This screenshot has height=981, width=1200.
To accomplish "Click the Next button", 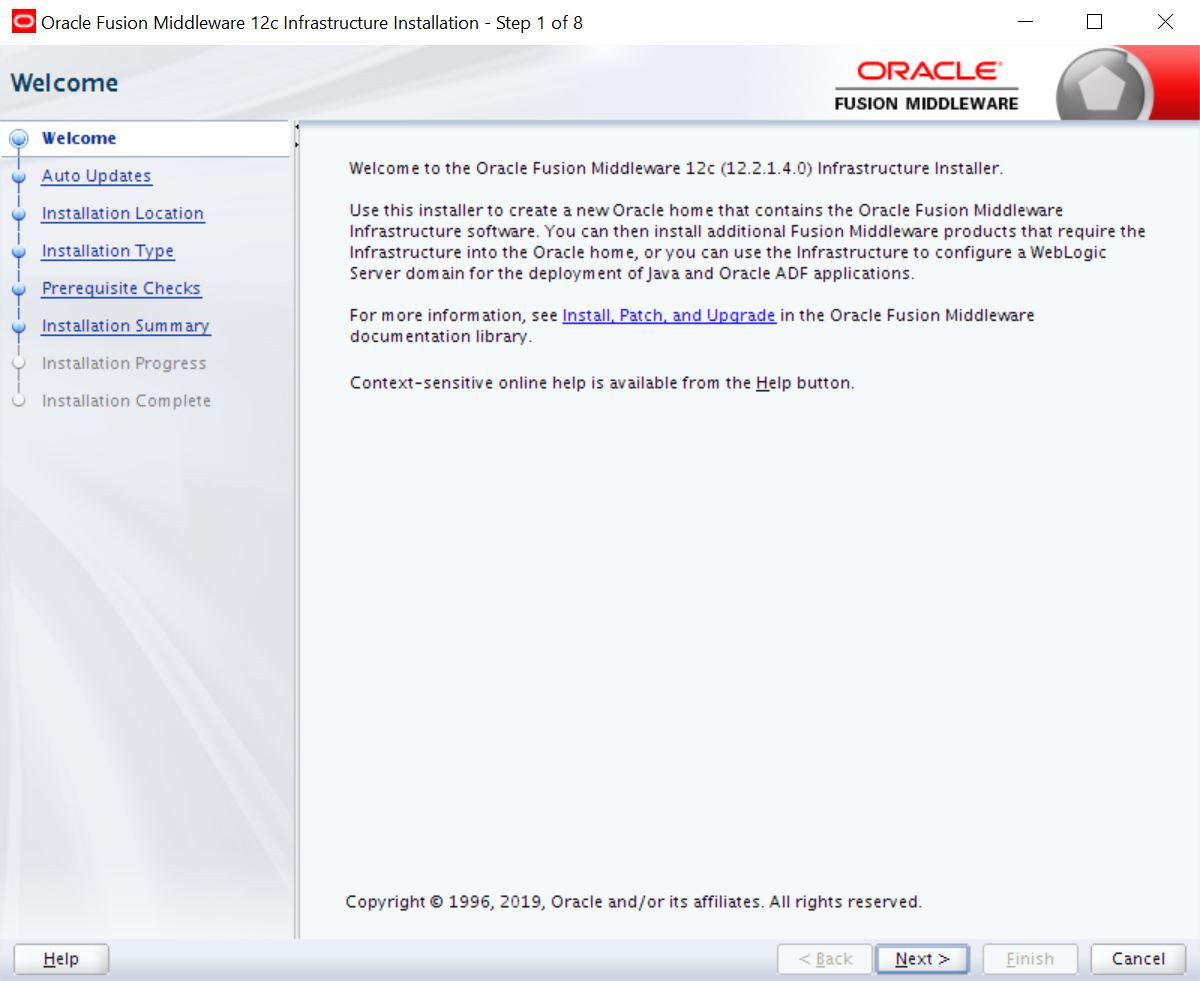I will coord(921,959).
